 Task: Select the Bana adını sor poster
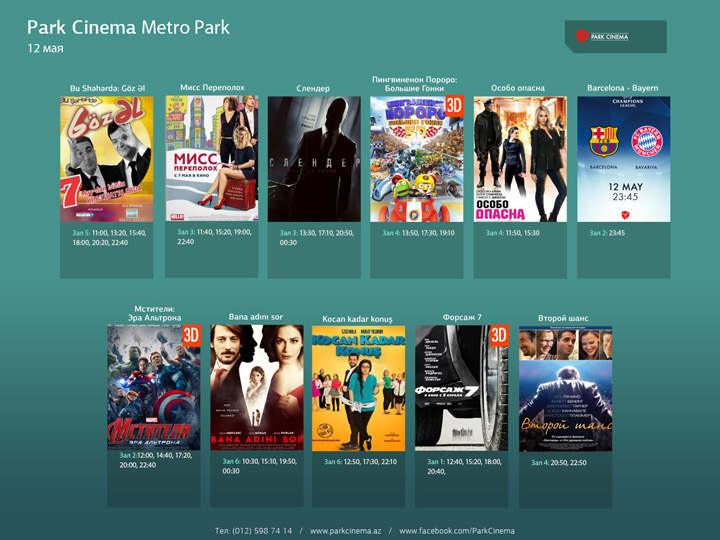[256, 388]
